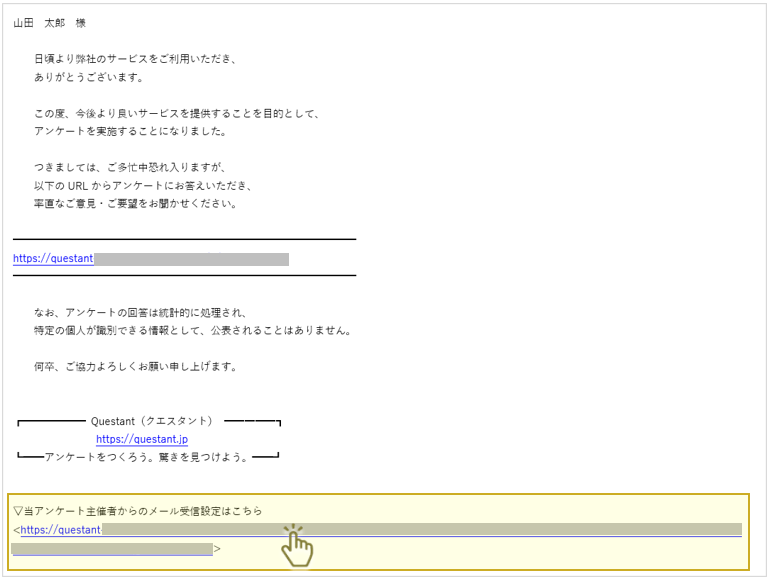This screenshot has width=768, height=578.
Task: Select the signature title Questant（クエスタント）
Action: pyautogui.click(x=152, y=421)
